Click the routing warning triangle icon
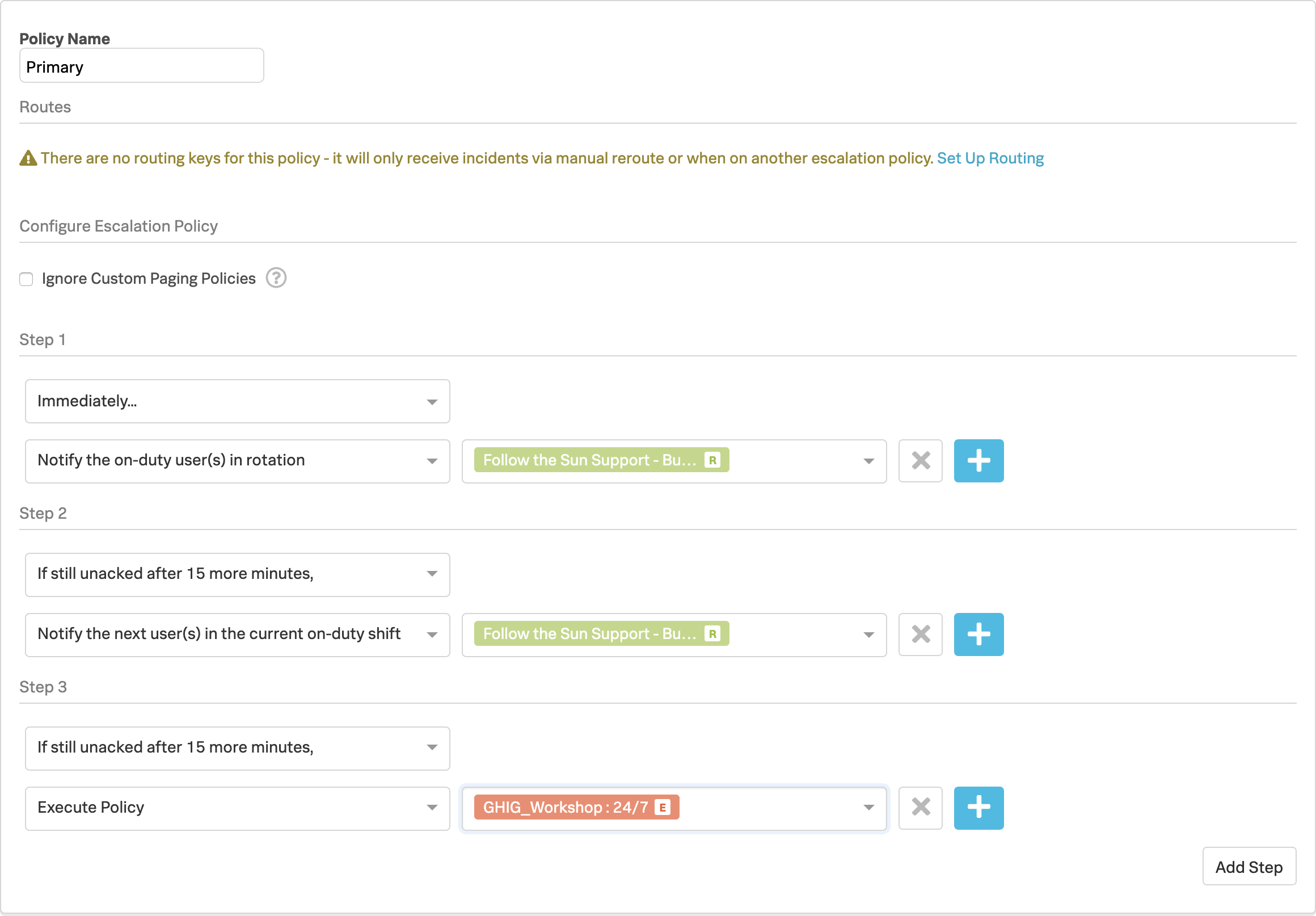Viewport: 1316px width, 916px height. tap(28, 158)
